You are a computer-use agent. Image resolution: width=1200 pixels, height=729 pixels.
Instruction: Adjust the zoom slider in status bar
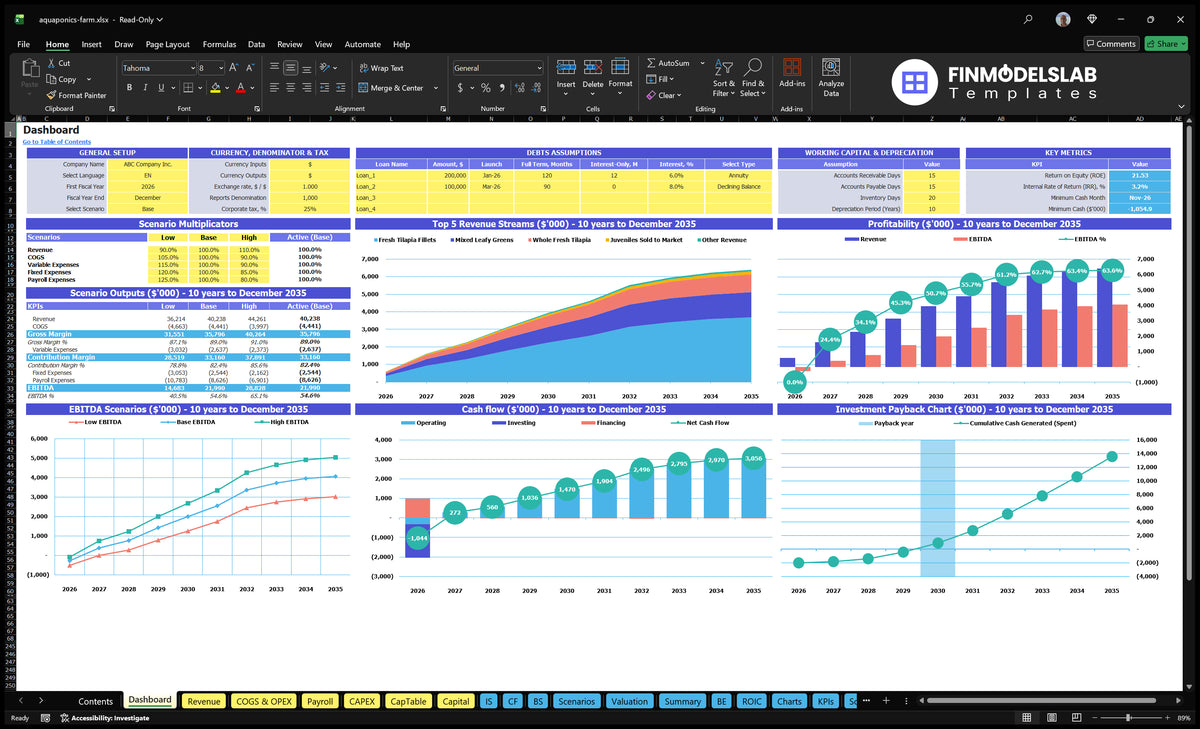(x=1128, y=718)
